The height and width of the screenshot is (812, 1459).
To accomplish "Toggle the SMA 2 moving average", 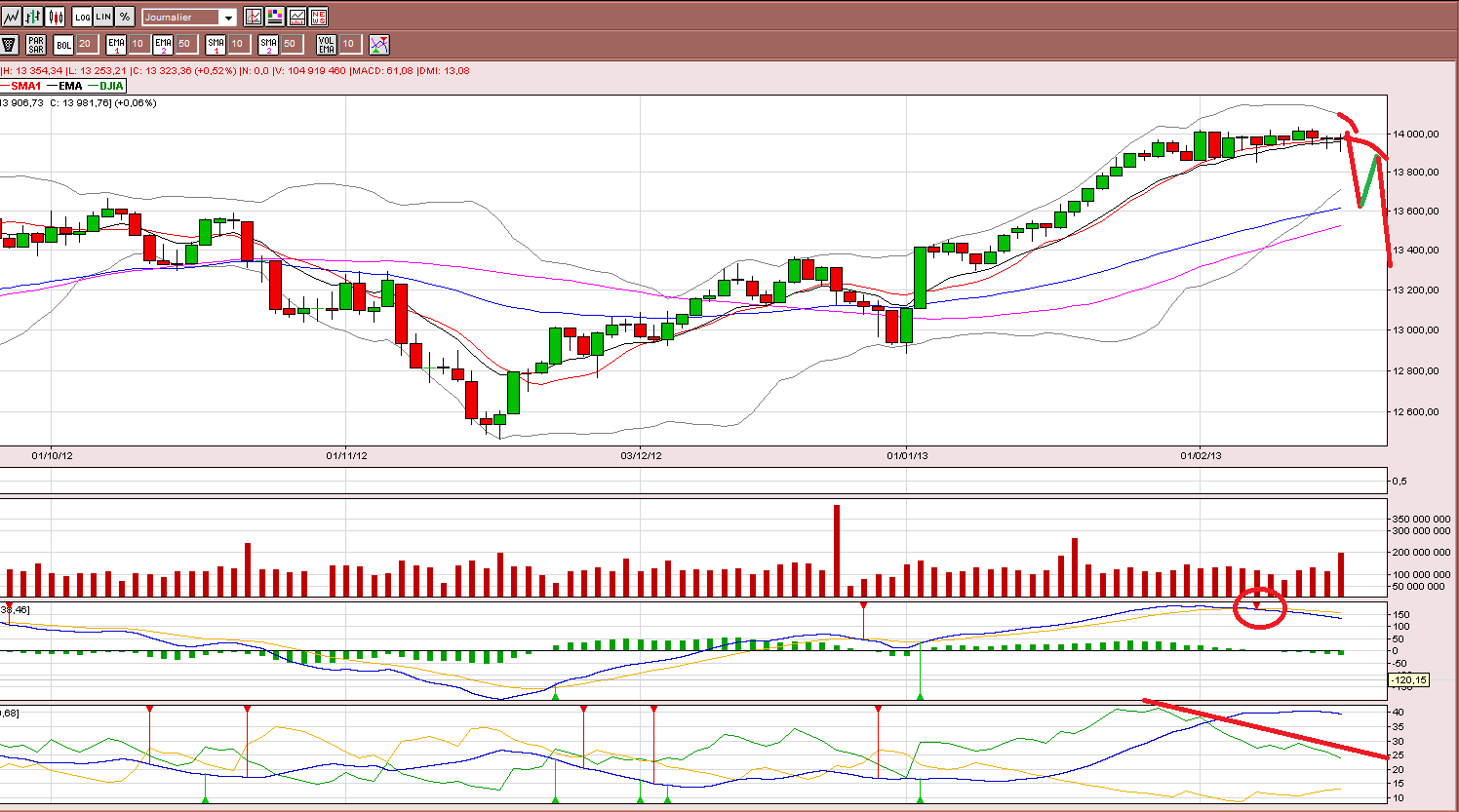I will (x=268, y=44).
